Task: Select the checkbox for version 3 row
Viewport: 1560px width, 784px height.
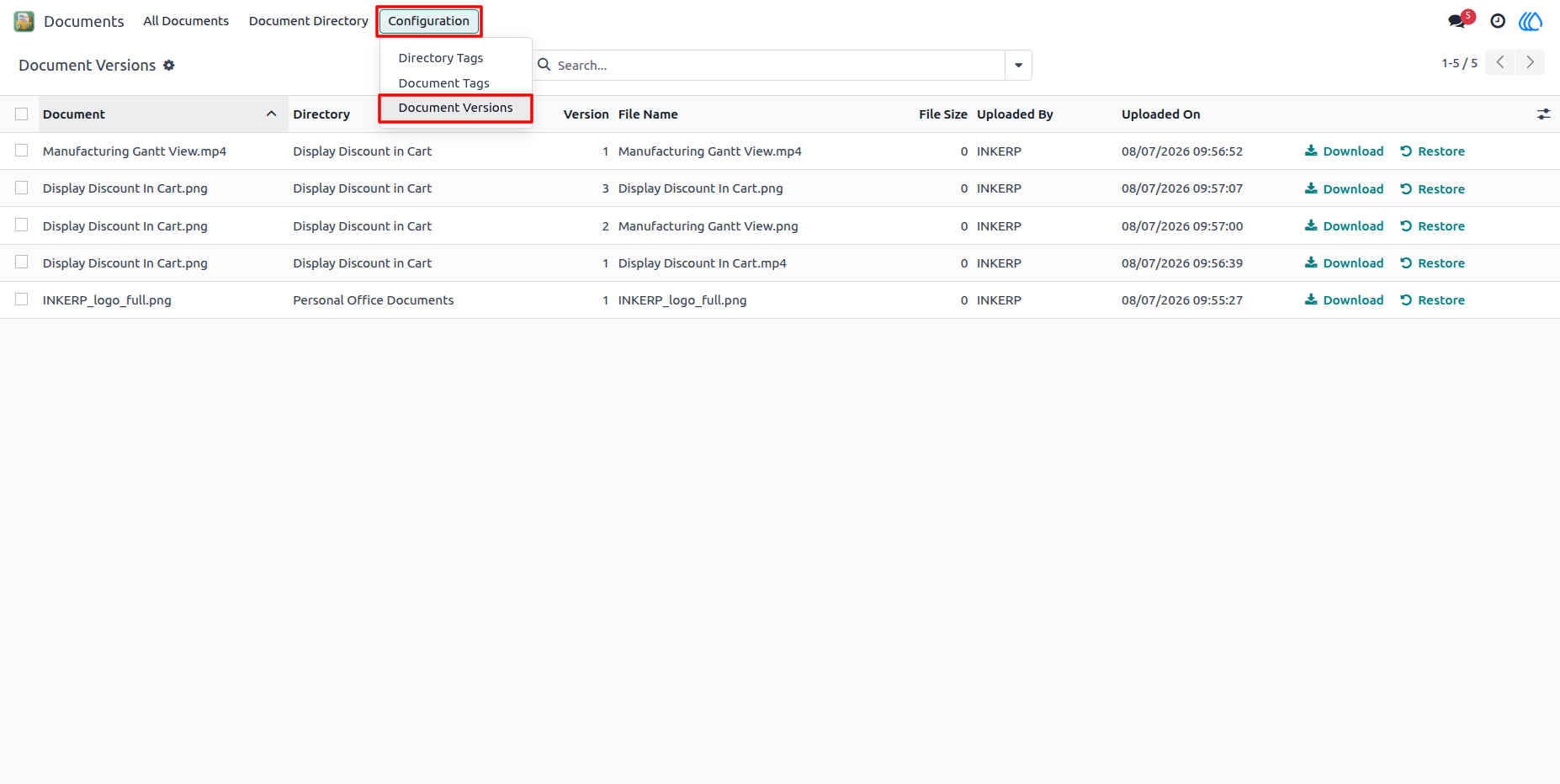Action: coord(22,188)
